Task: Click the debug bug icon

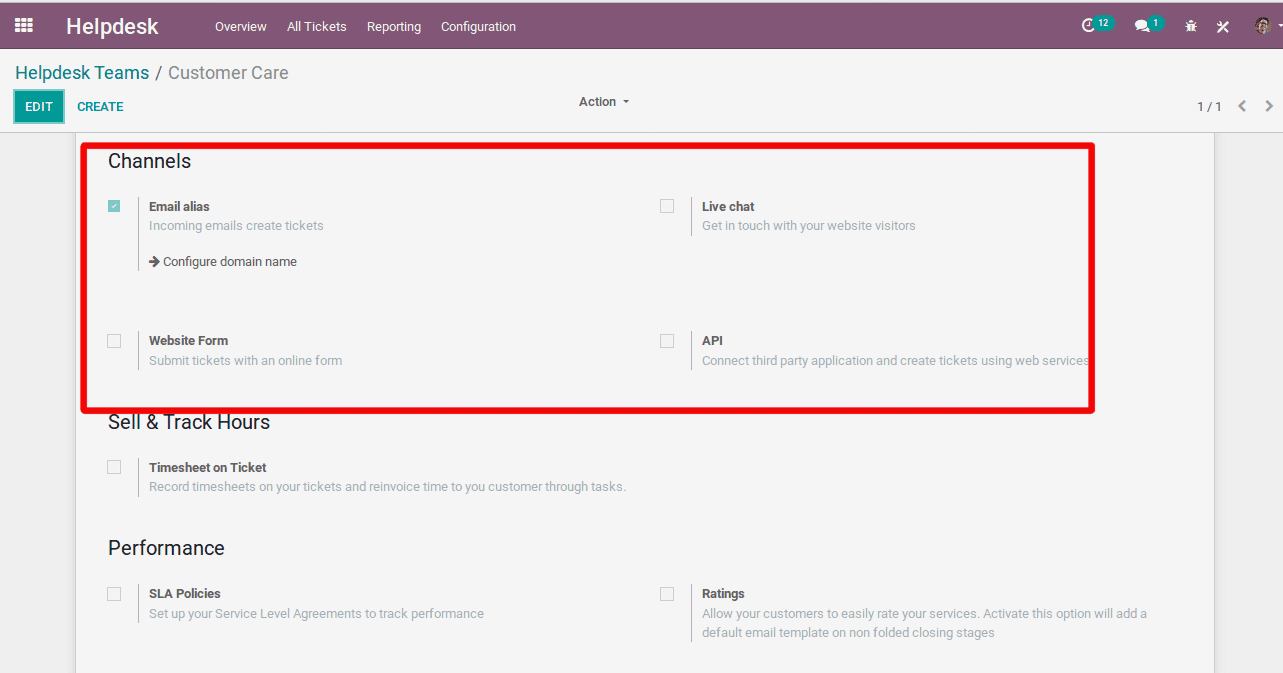Action: point(1191,26)
